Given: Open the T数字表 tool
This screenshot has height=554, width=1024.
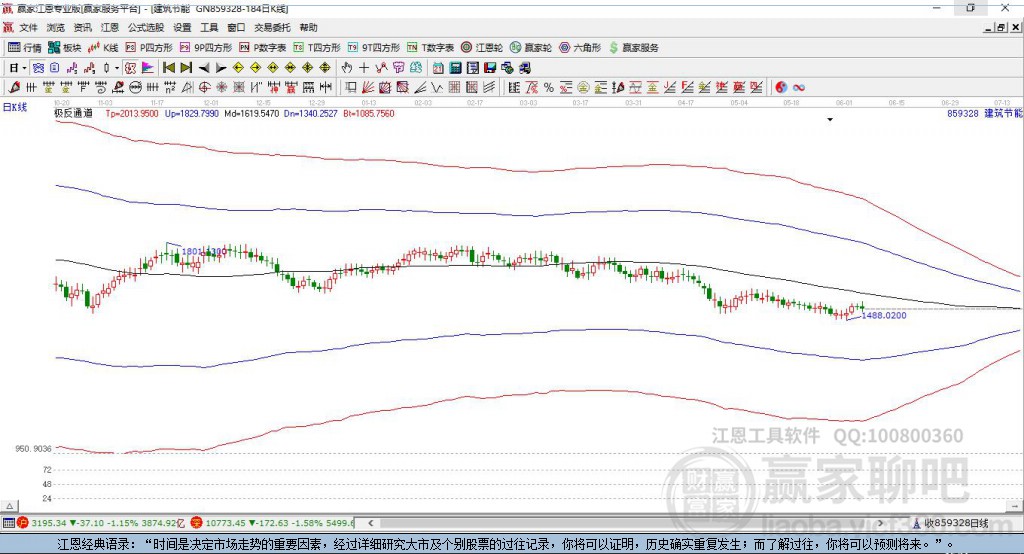Looking at the screenshot, I should (x=430, y=48).
